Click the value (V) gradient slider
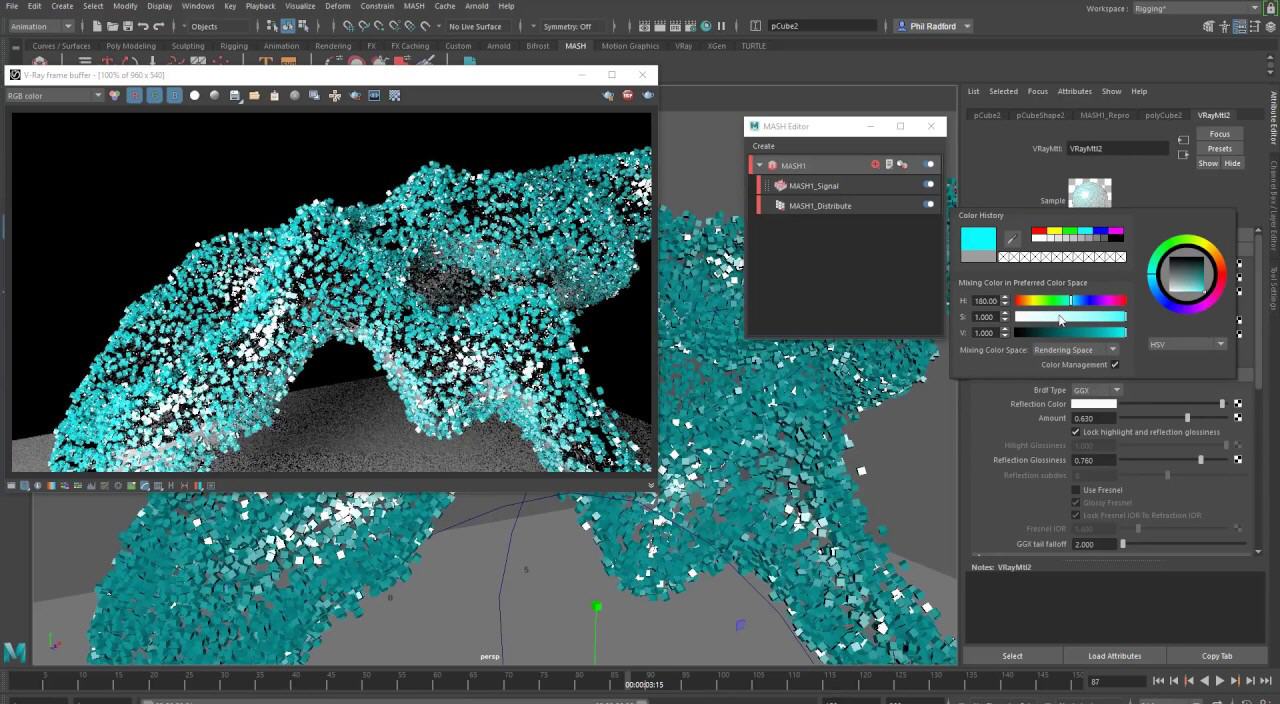The image size is (1280, 704). (1070, 332)
